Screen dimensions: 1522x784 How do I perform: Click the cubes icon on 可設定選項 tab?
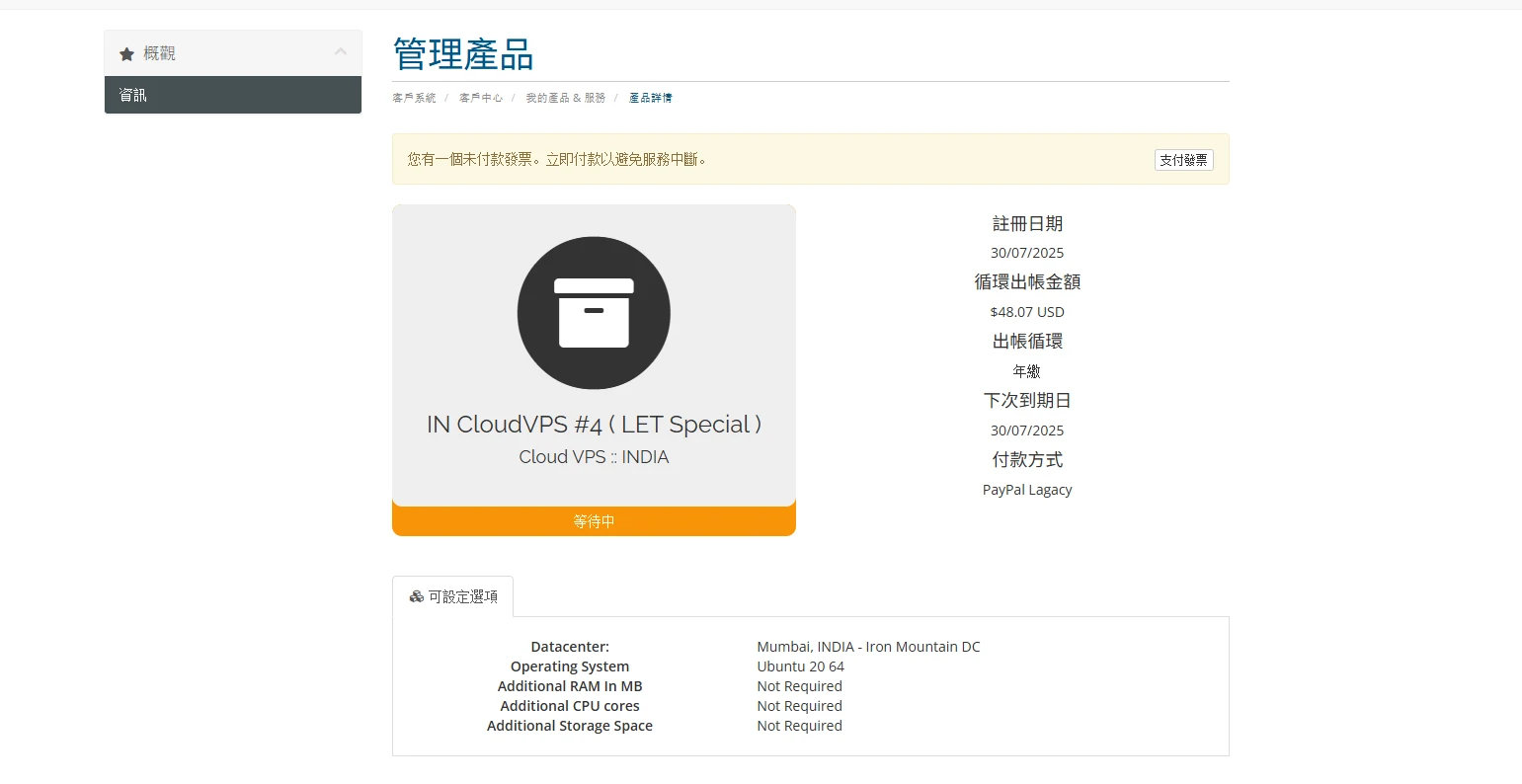coord(417,596)
